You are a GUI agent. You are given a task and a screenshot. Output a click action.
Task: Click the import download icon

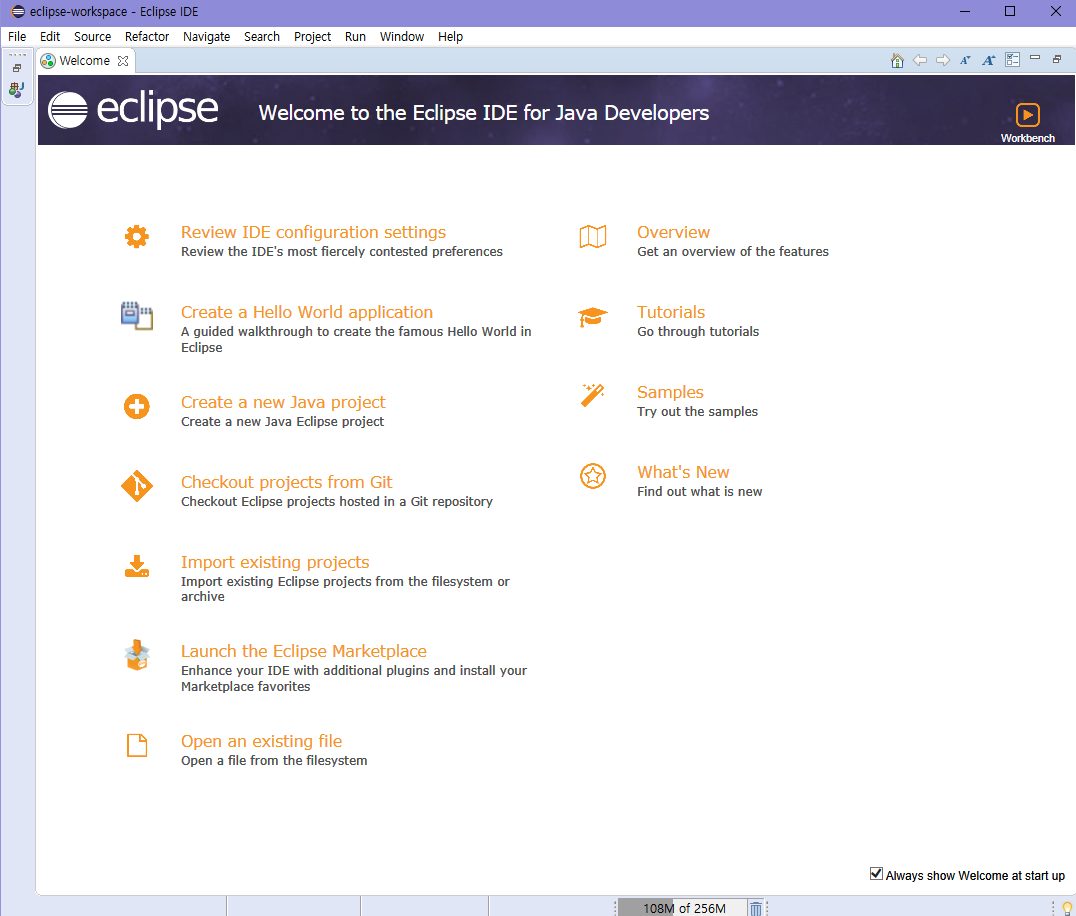pos(137,567)
